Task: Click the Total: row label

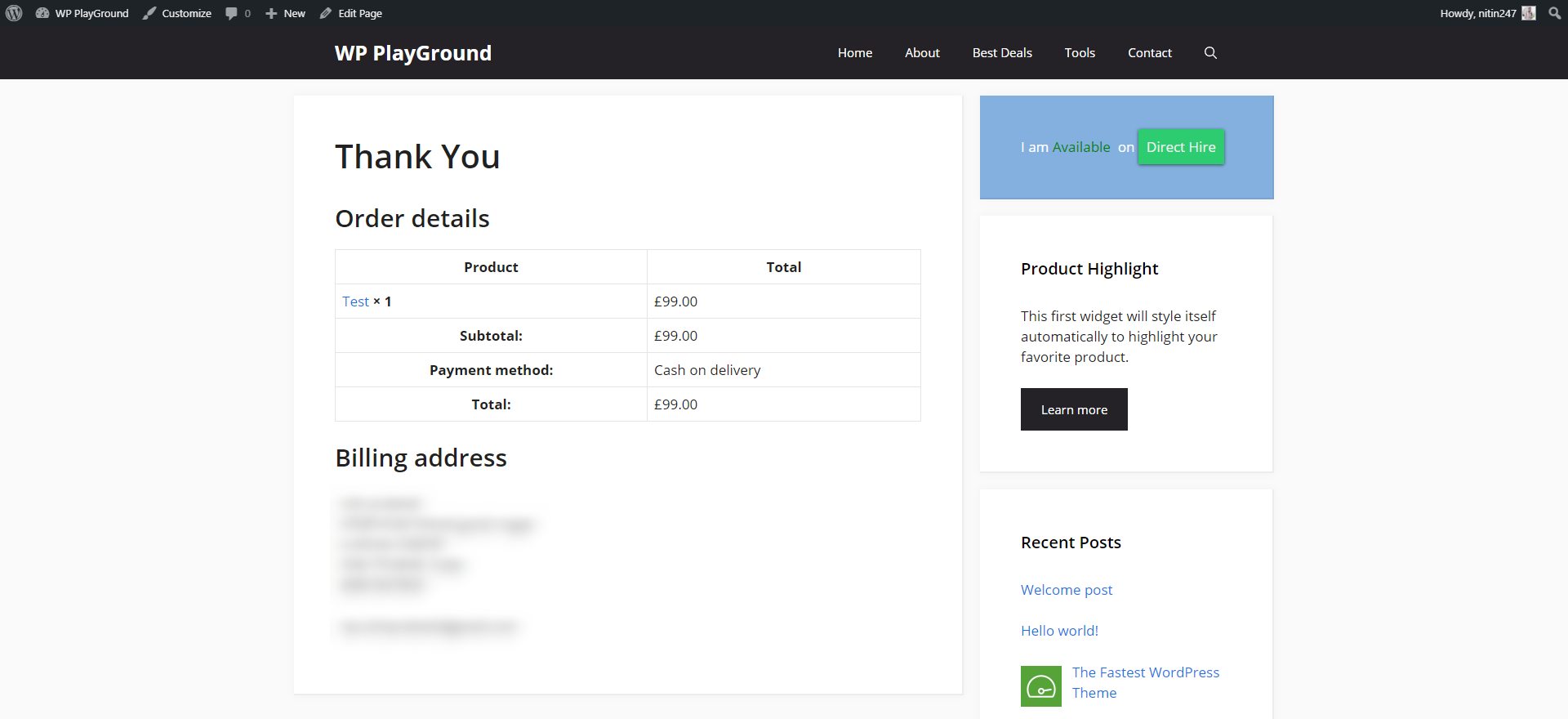Action: (491, 404)
